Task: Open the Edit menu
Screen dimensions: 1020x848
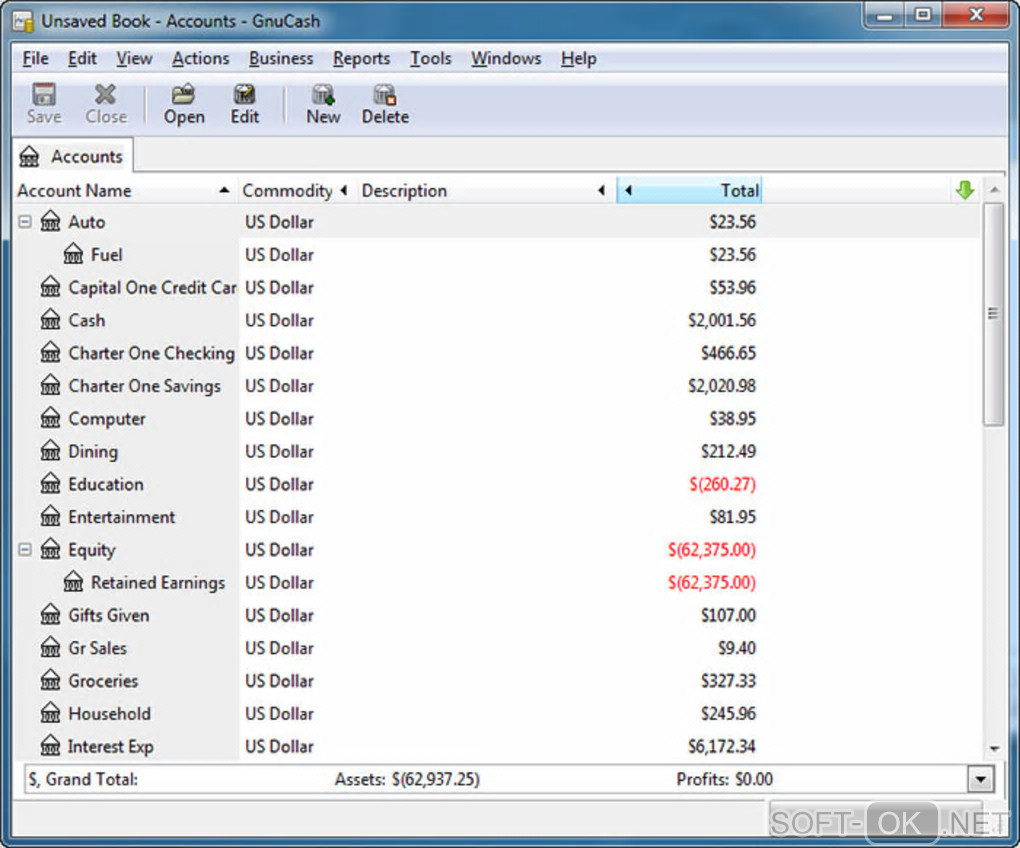Action: (x=82, y=59)
